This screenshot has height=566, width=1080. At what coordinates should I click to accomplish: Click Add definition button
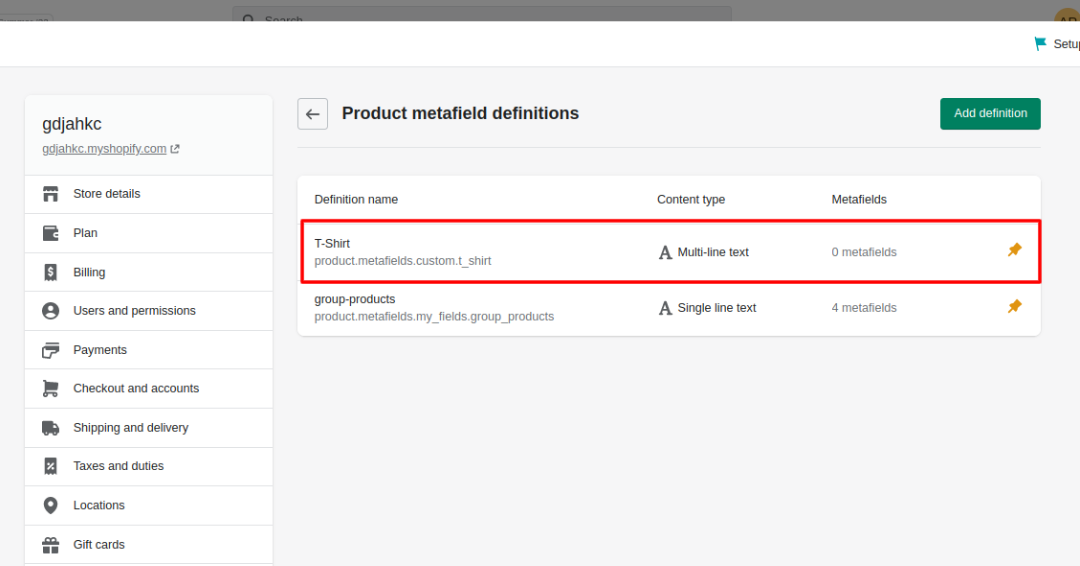click(990, 114)
